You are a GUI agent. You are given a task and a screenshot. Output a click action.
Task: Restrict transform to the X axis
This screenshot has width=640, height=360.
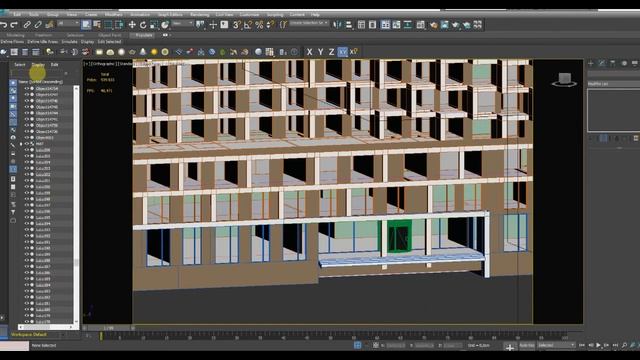coord(309,52)
